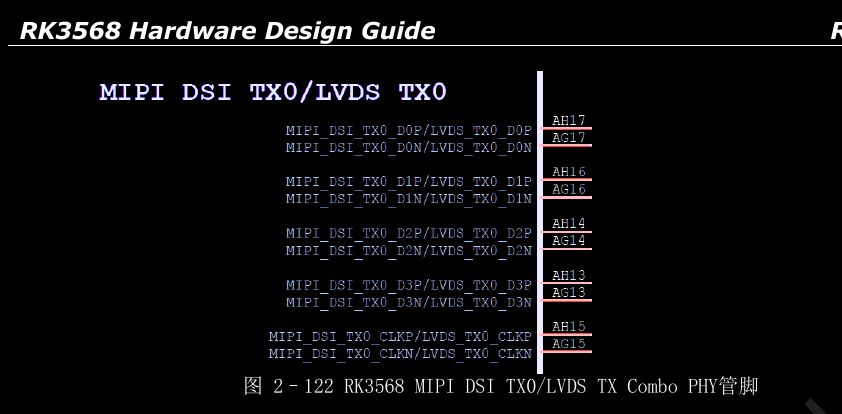The width and height of the screenshot is (842, 414).
Task: Click the MIPI_DSI_TX0_CLKN/LVDS_TX0_CLKN signal label
Action: 400,354
